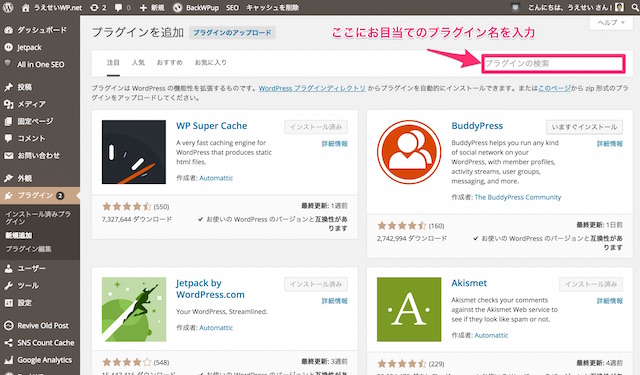Open 詳細情報 for WP Super Cache

tap(334, 144)
